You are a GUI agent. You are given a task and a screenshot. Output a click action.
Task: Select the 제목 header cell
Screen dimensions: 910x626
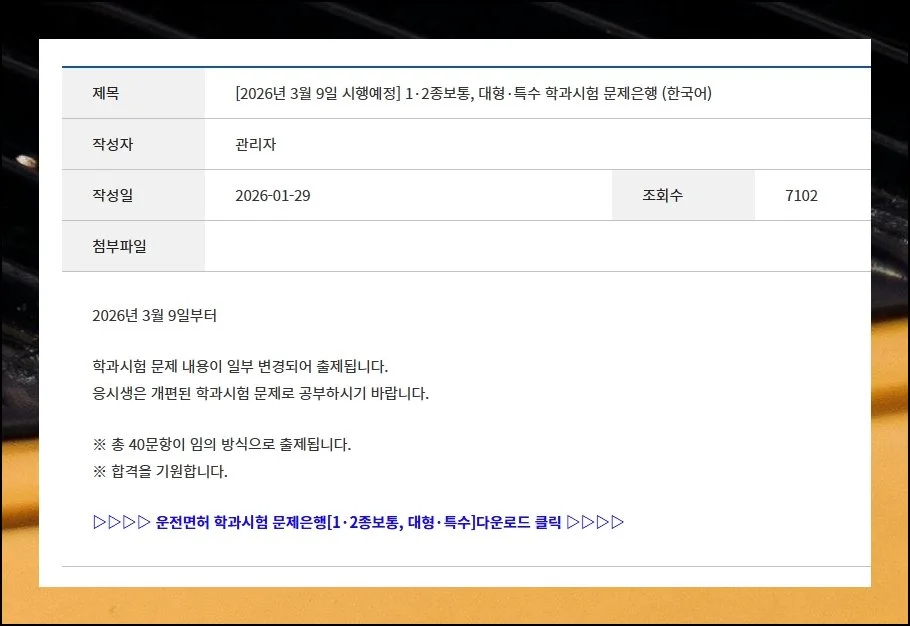[x=133, y=94]
